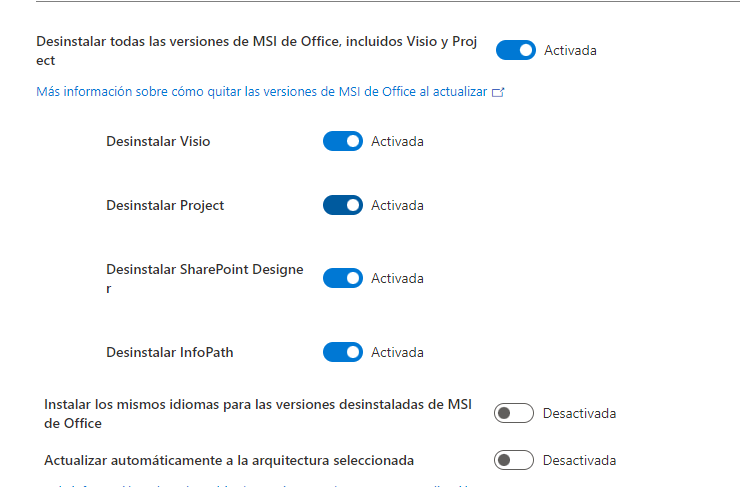This screenshot has width=740, height=487.
Task: Select the 'Desinstalar Project' label text
Action: 165,206
